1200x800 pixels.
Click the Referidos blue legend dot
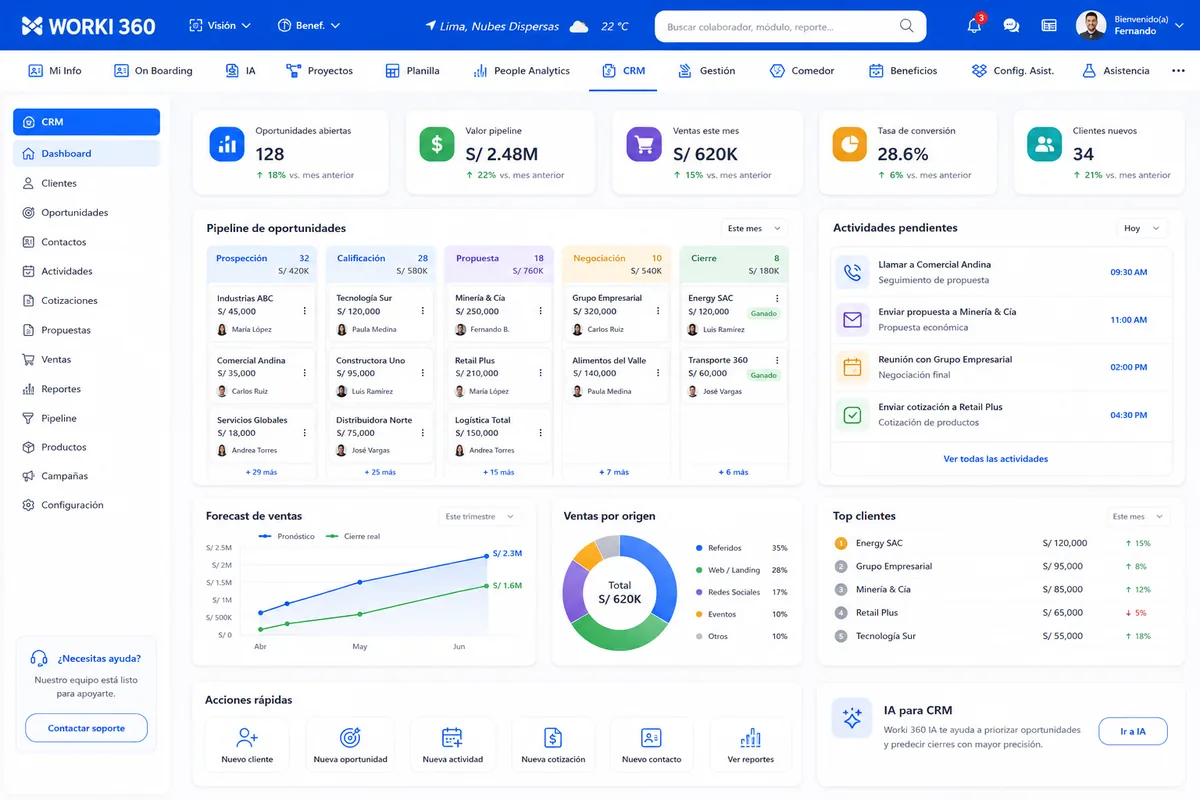click(699, 548)
